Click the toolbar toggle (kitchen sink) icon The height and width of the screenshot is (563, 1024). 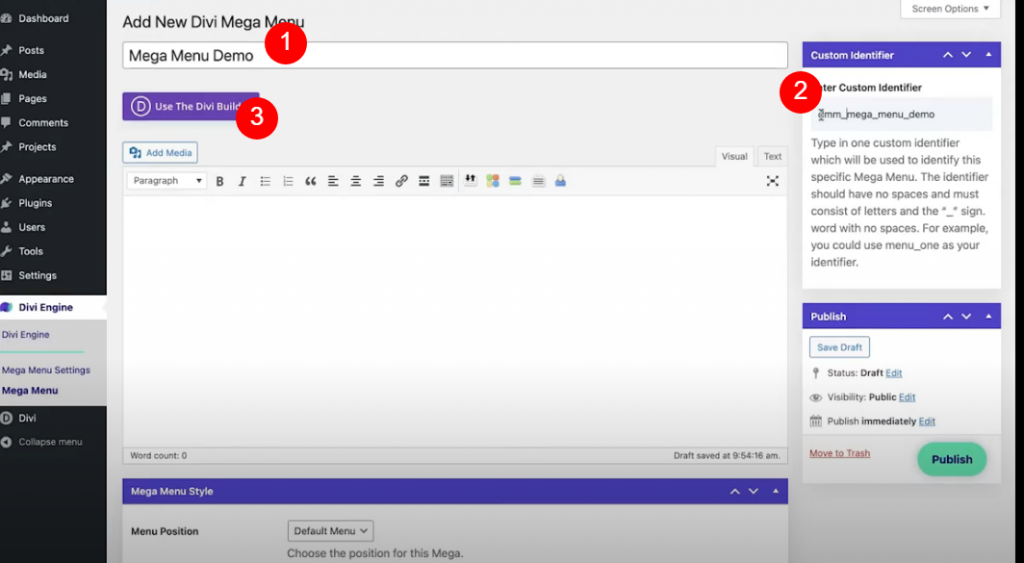coord(447,182)
